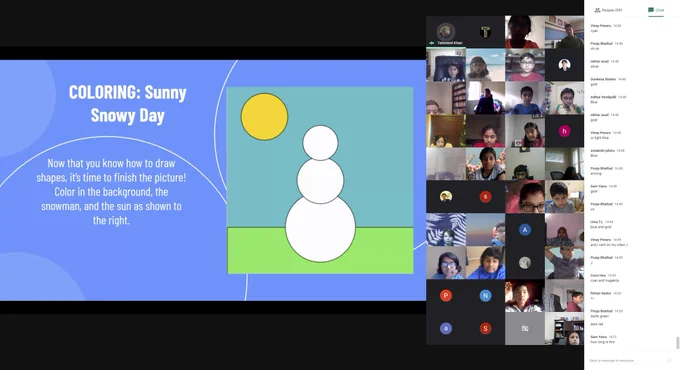
Task: Select the pink 'h' avatar tile
Action: point(564,131)
